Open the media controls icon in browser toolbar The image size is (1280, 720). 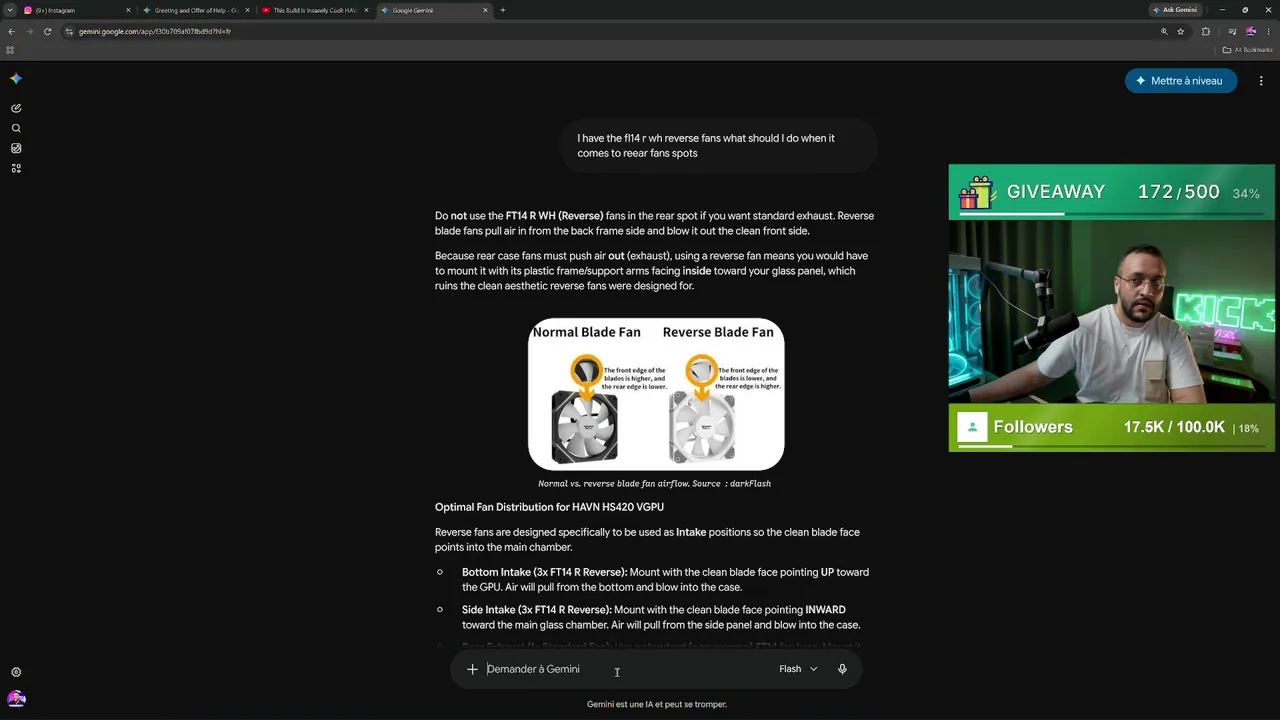tap(1232, 31)
